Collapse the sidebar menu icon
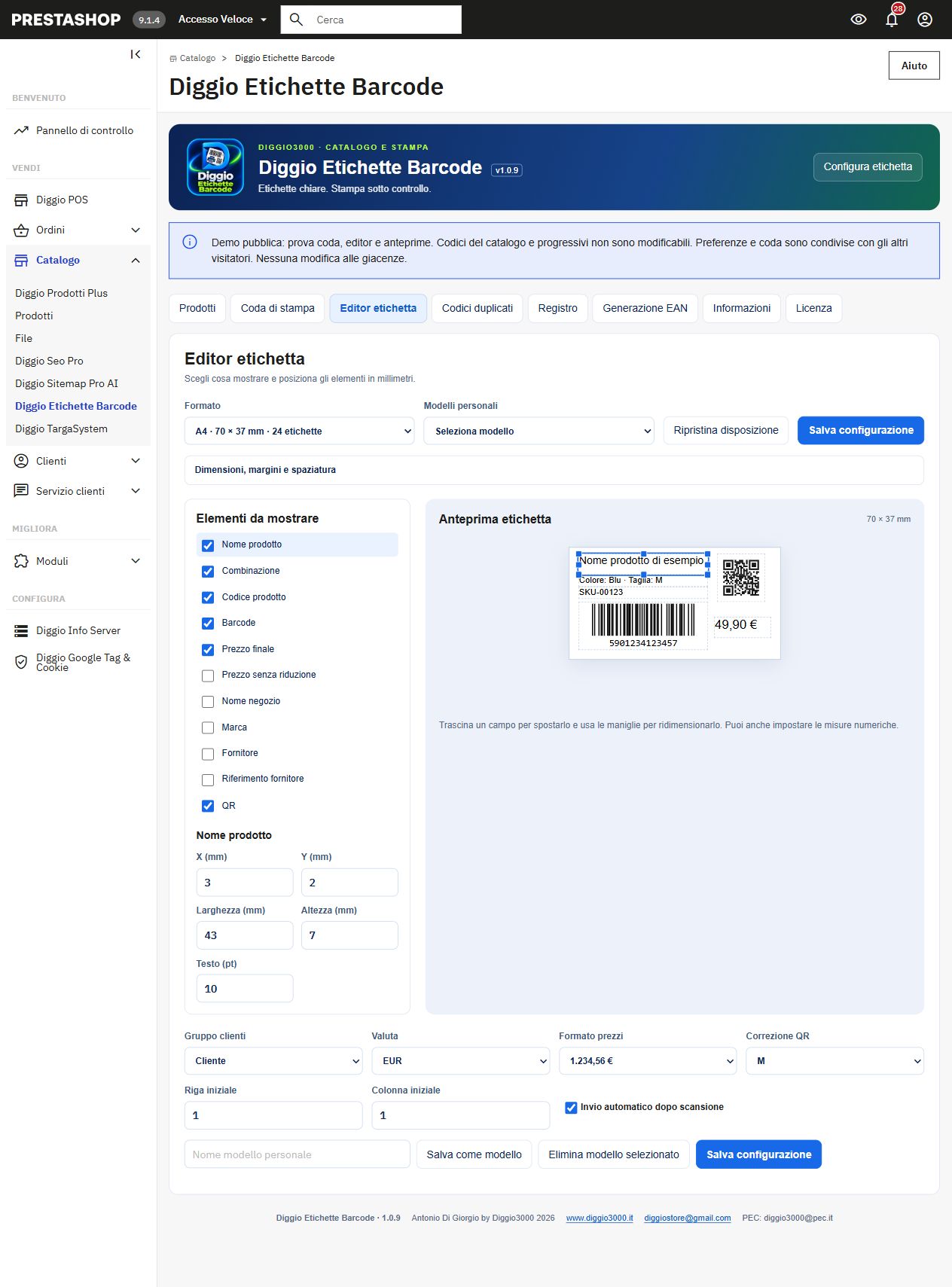Image resolution: width=952 pixels, height=1287 pixels. pyautogui.click(x=136, y=54)
